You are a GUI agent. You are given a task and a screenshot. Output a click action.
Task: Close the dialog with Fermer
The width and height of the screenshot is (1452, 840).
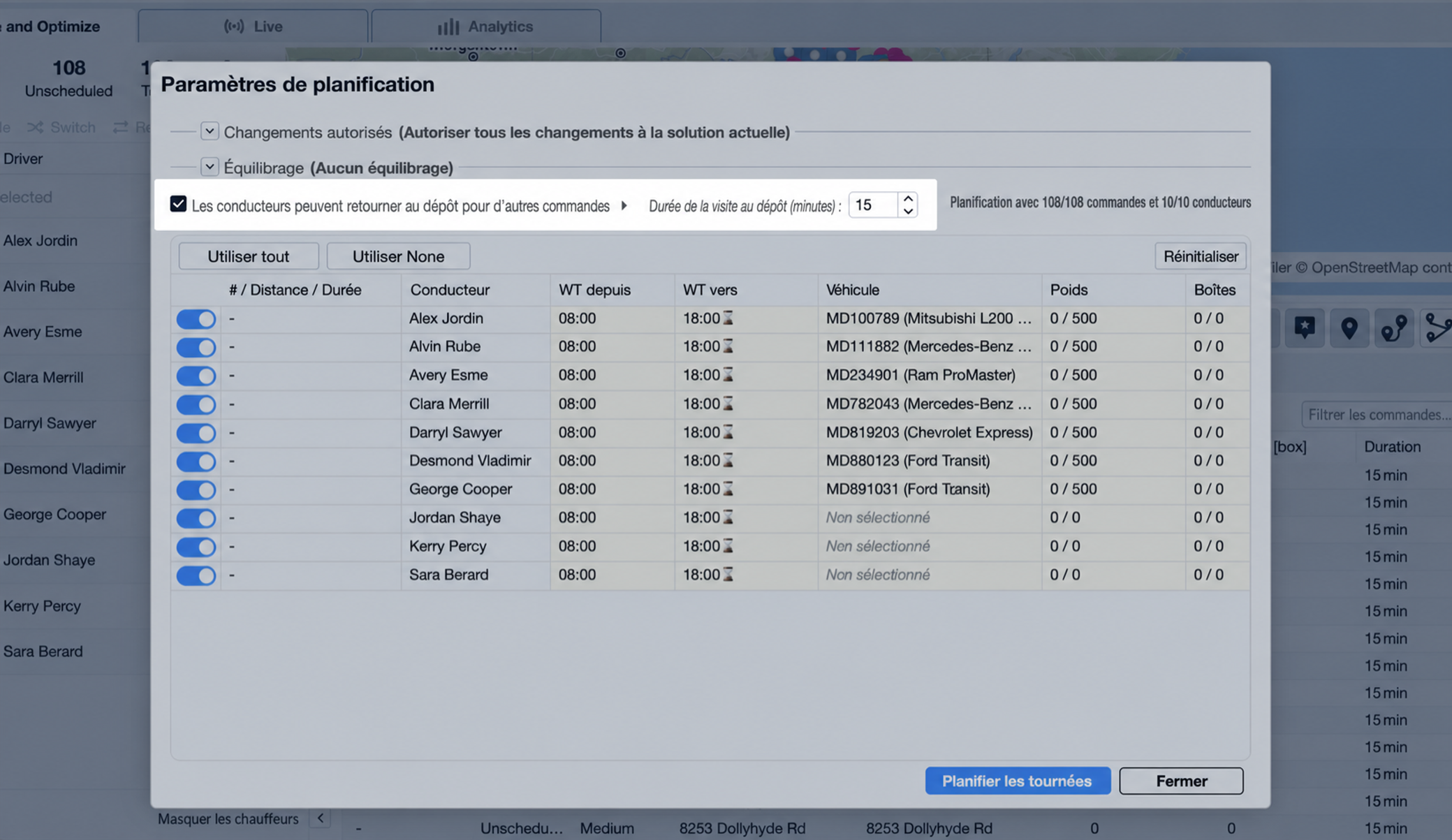point(1181,781)
